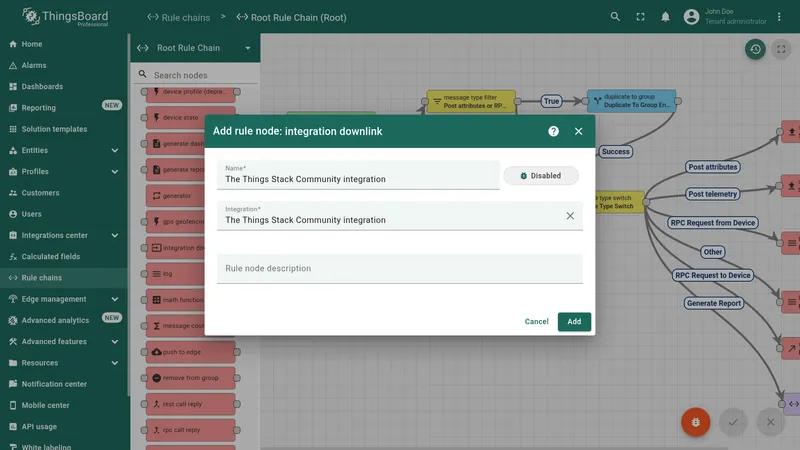
Task: Open the three-dot user menu
Action: point(779,17)
